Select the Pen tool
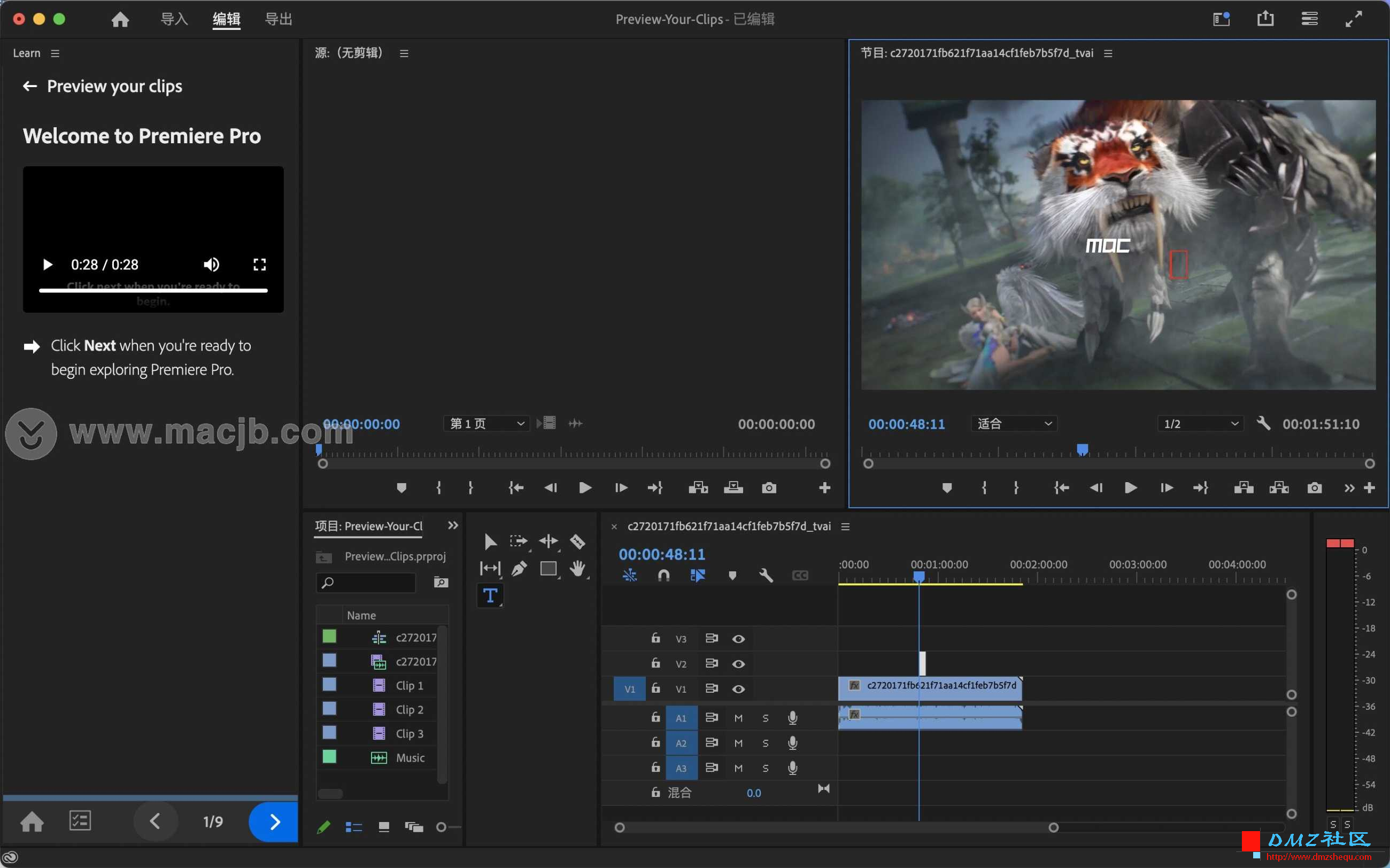The width and height of the screenshot is (1390, 868). pos(519,568)
